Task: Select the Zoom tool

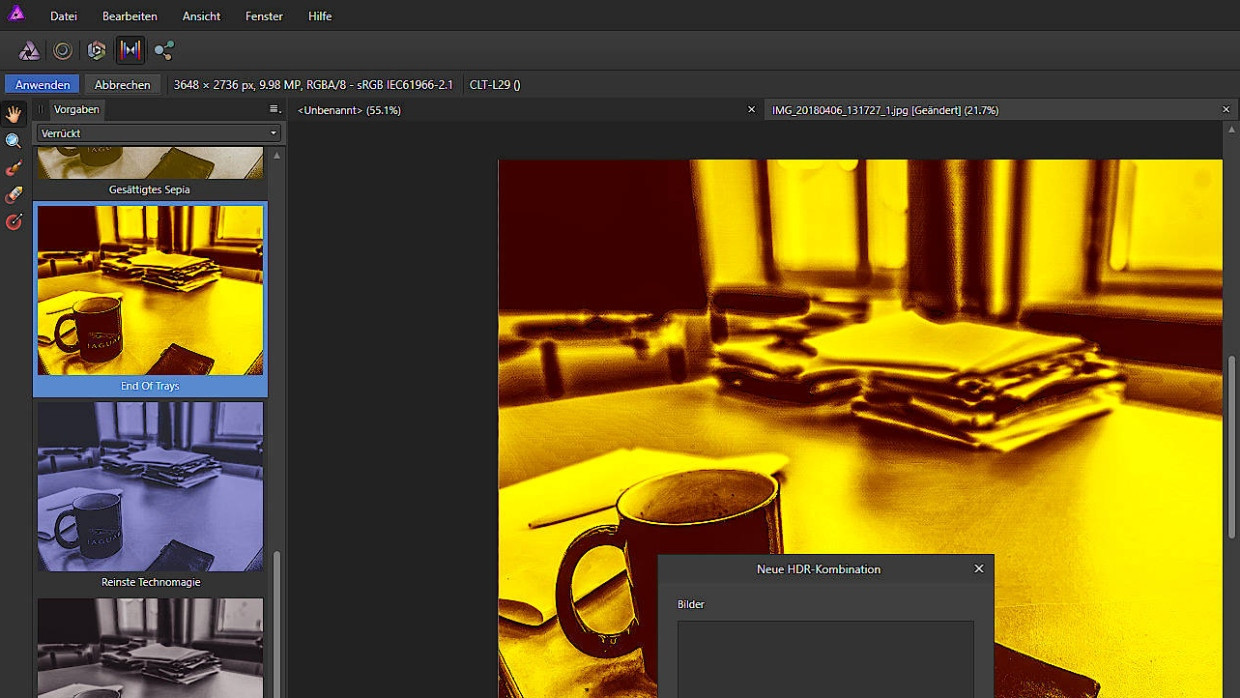Action: (14, 141)
